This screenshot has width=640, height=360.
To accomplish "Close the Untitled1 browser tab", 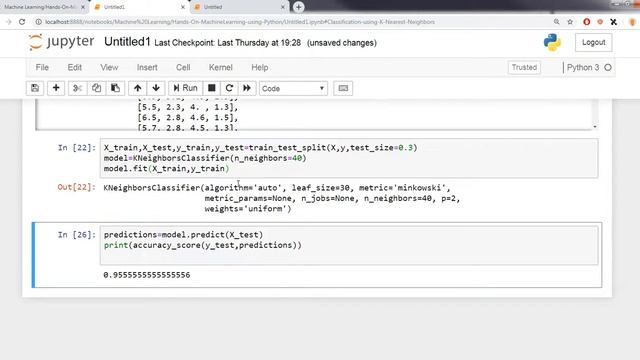I will [182, 7].
